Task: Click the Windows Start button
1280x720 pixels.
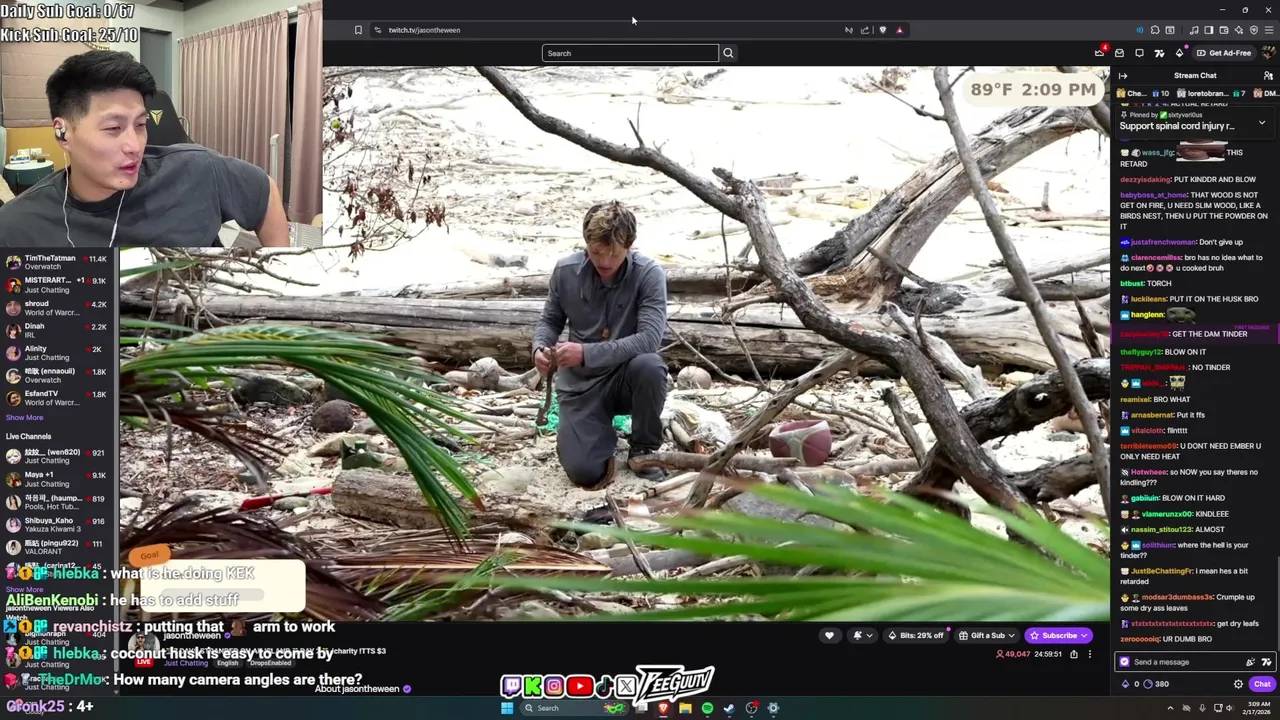Action: click(507, 708)
